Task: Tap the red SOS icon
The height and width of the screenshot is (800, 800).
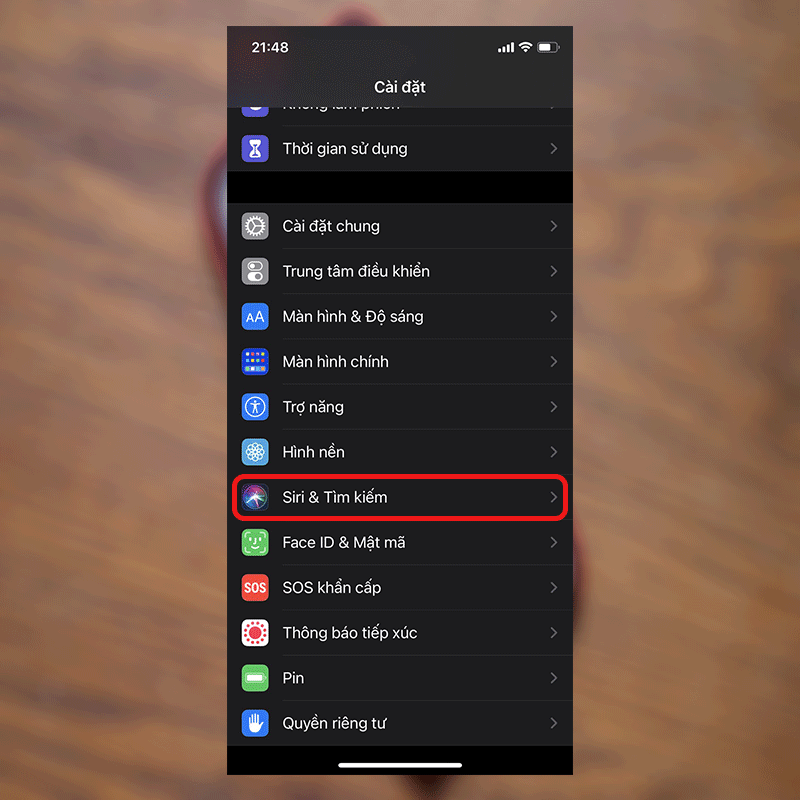Action: coord(255,587)
